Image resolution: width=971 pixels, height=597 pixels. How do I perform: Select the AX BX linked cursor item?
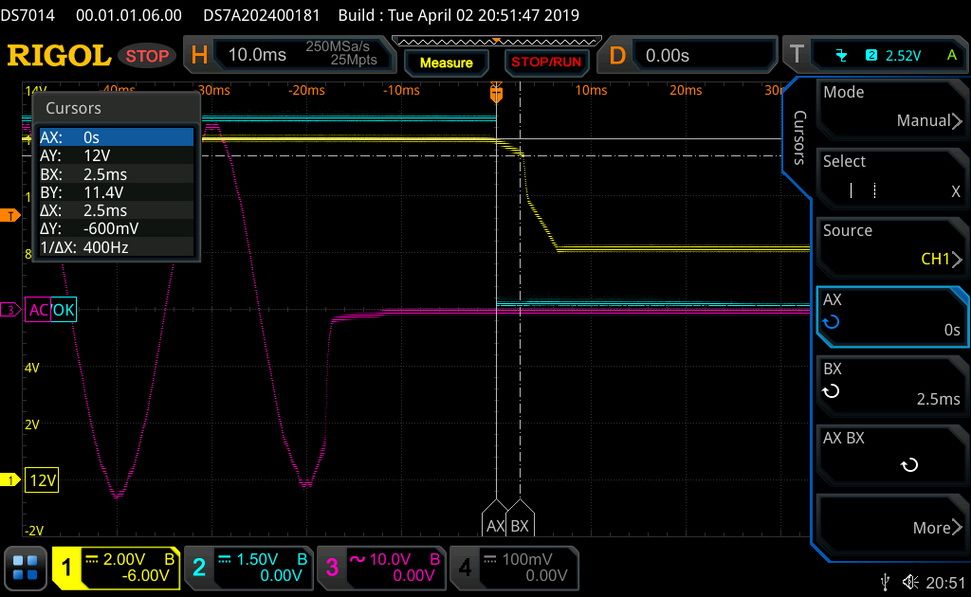pyautogui.click(x=891, y=455)
